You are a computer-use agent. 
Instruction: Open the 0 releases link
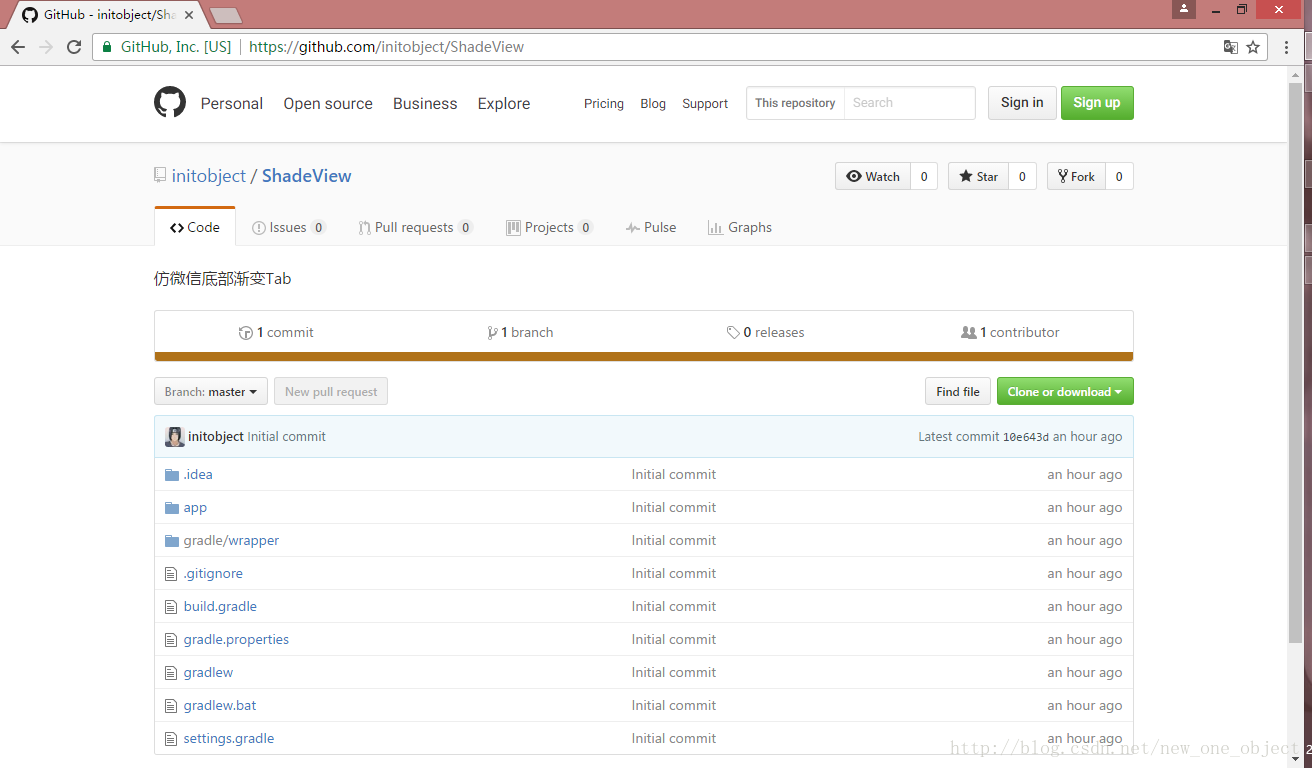(765, 332)
